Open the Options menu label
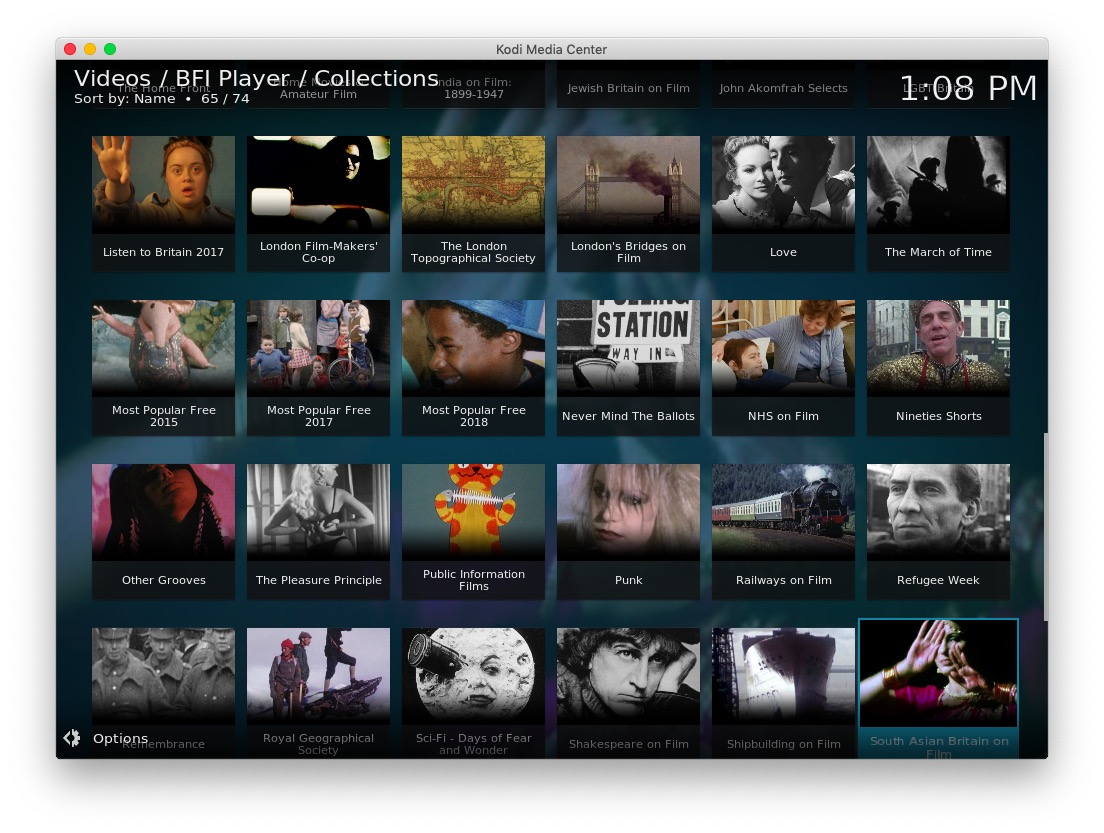The image size is (1104, 833). (x=120, y=739)
